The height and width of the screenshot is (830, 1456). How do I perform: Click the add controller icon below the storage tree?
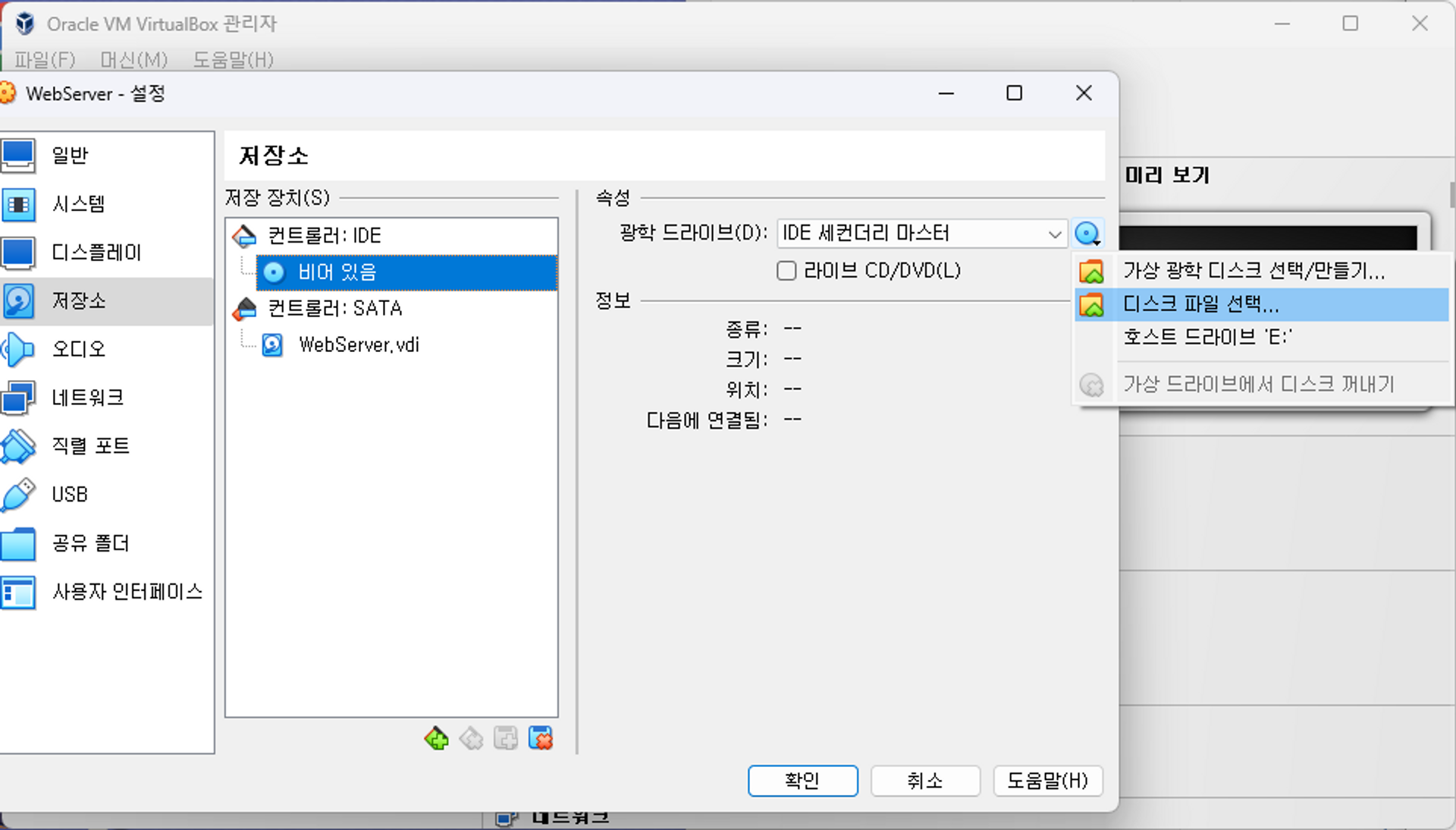(436, 738)
